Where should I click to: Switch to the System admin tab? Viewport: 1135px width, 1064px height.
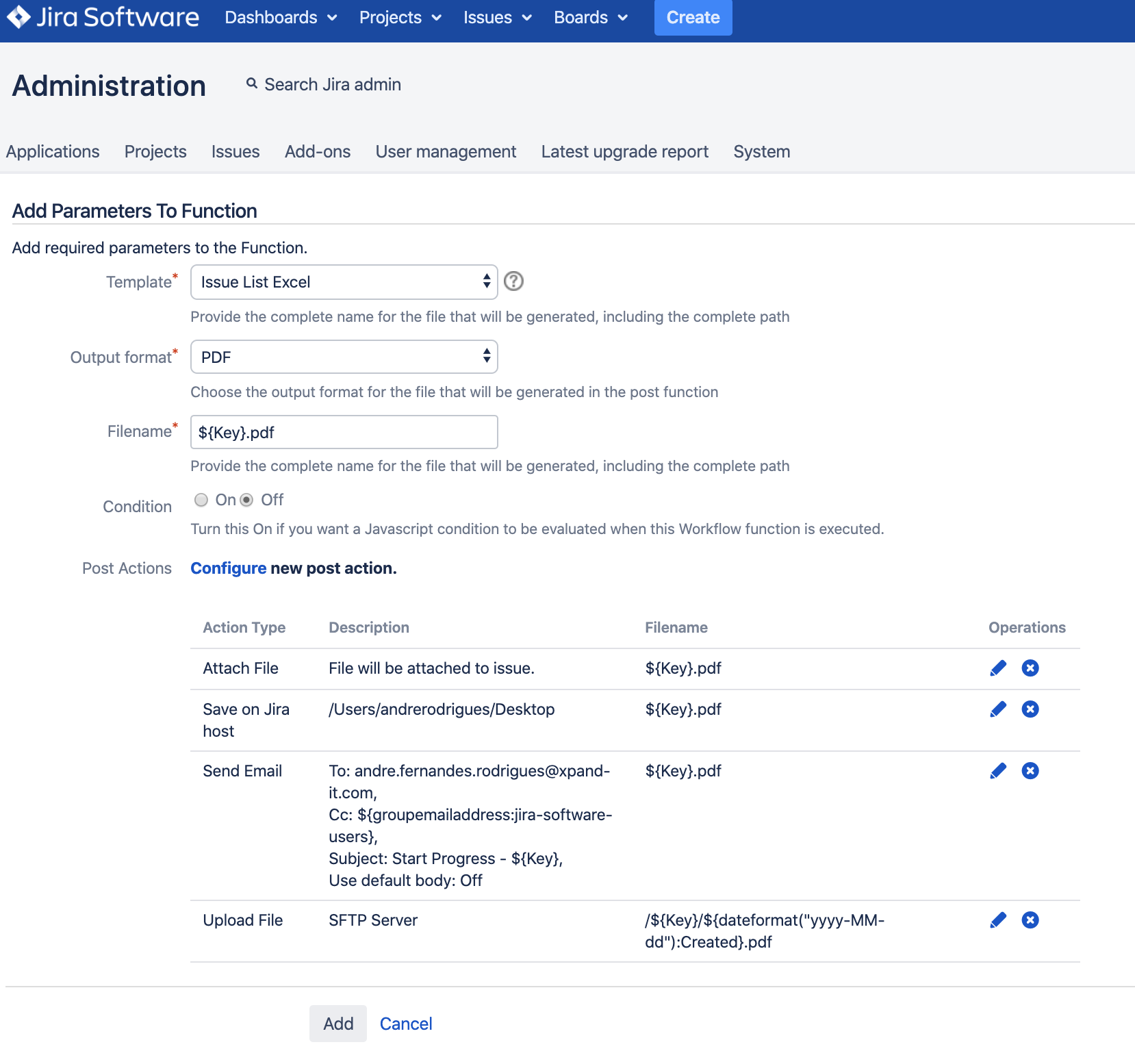click(x=761, y=151)
